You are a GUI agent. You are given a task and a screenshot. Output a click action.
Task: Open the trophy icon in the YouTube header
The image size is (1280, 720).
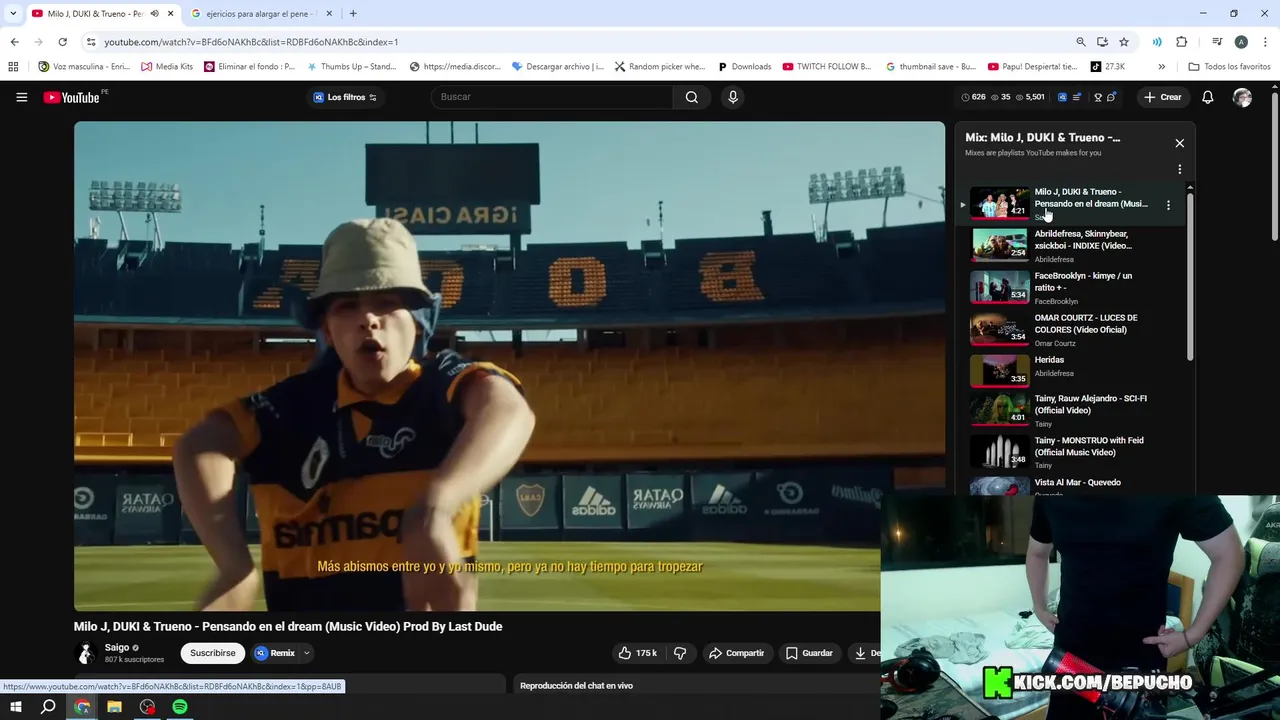pyautogui.click(x=1098, y=97)
